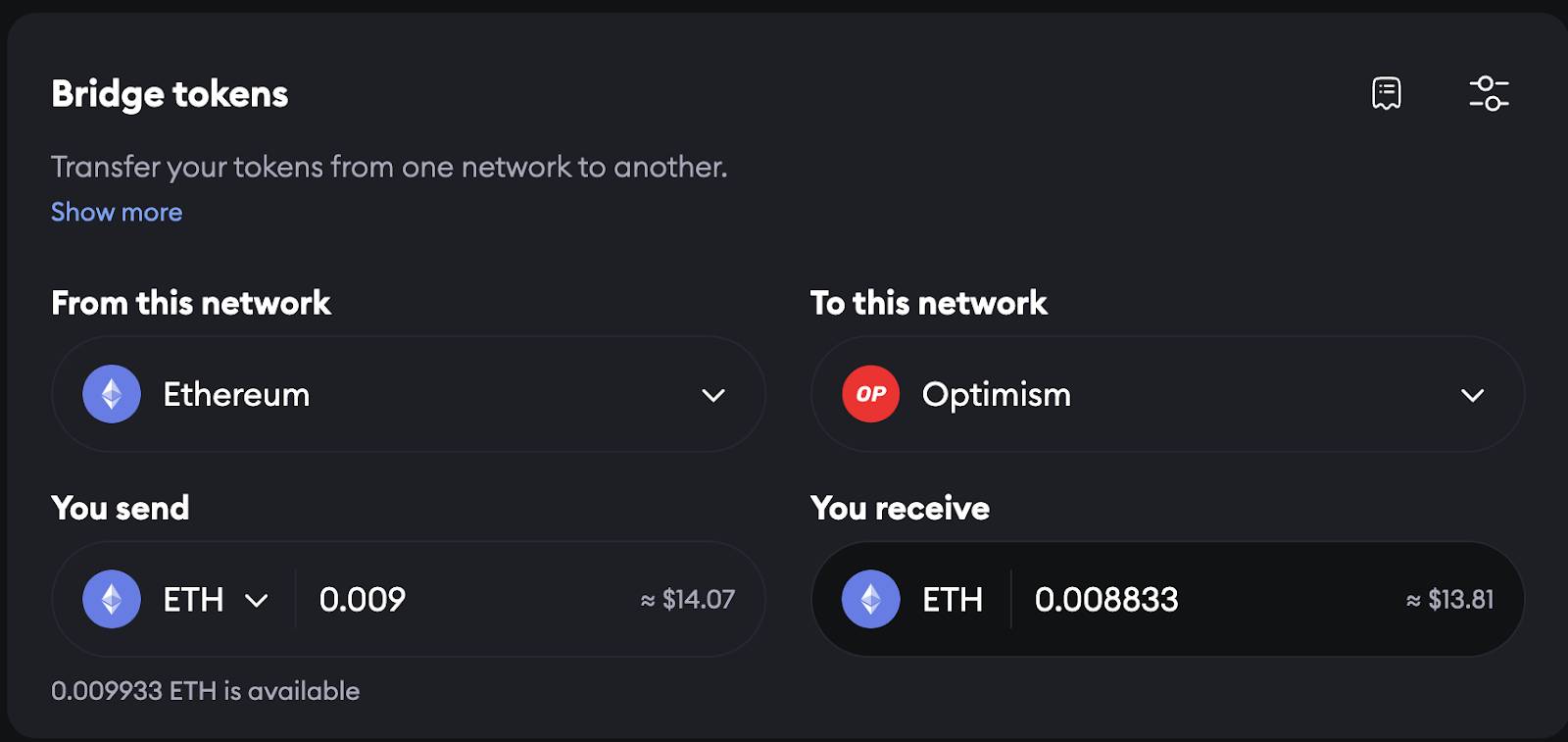1568x742 pixels.
Task: Click the ETH label in You send
Action: tap(193, 599)
